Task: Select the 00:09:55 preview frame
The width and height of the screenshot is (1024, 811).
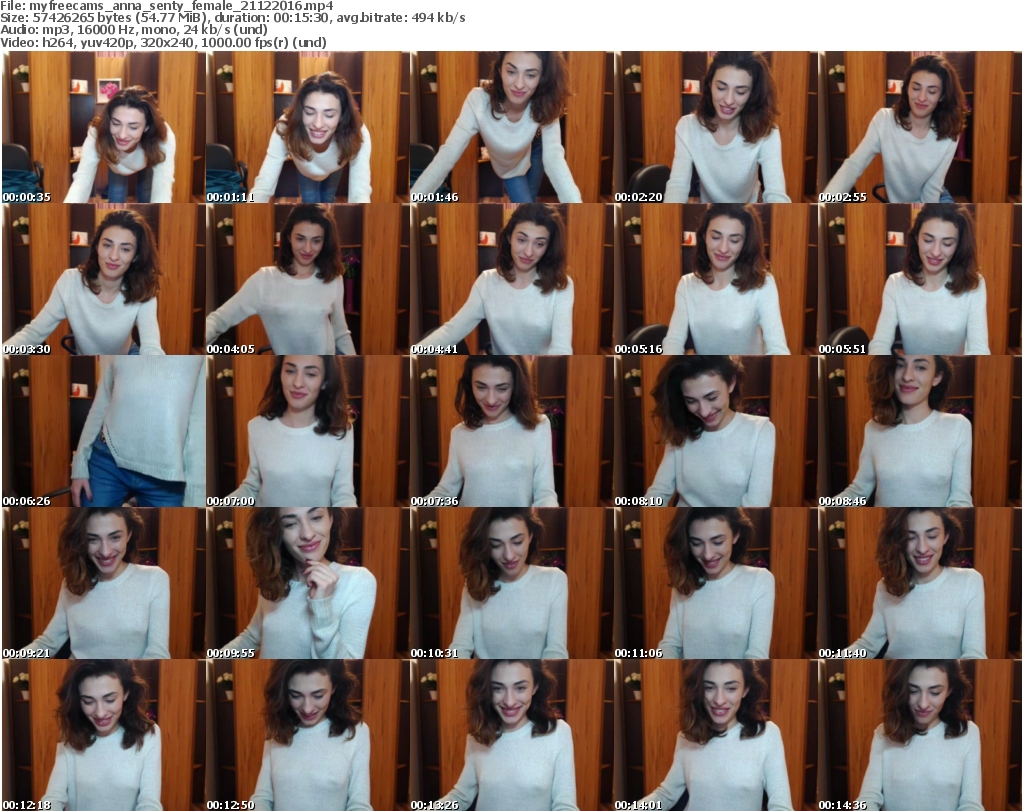Action: tap(308, 584)
